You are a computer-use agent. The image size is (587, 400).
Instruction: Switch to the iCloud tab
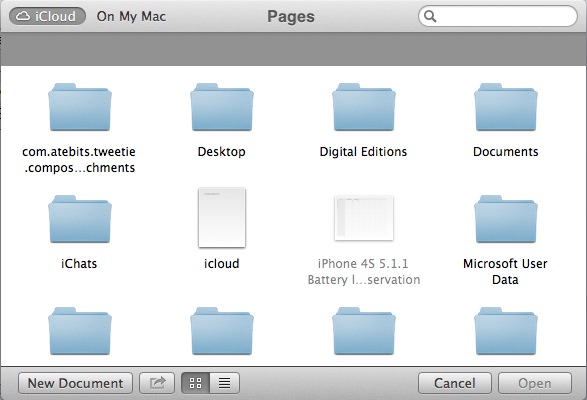[x=47, y=16]
